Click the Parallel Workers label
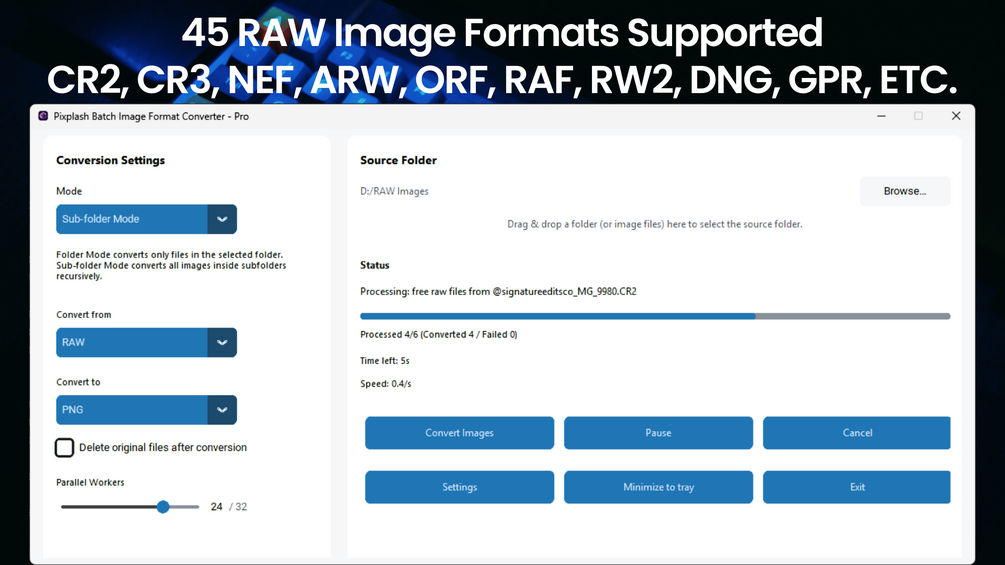The image size is (1005, 565). coord(90,482)
